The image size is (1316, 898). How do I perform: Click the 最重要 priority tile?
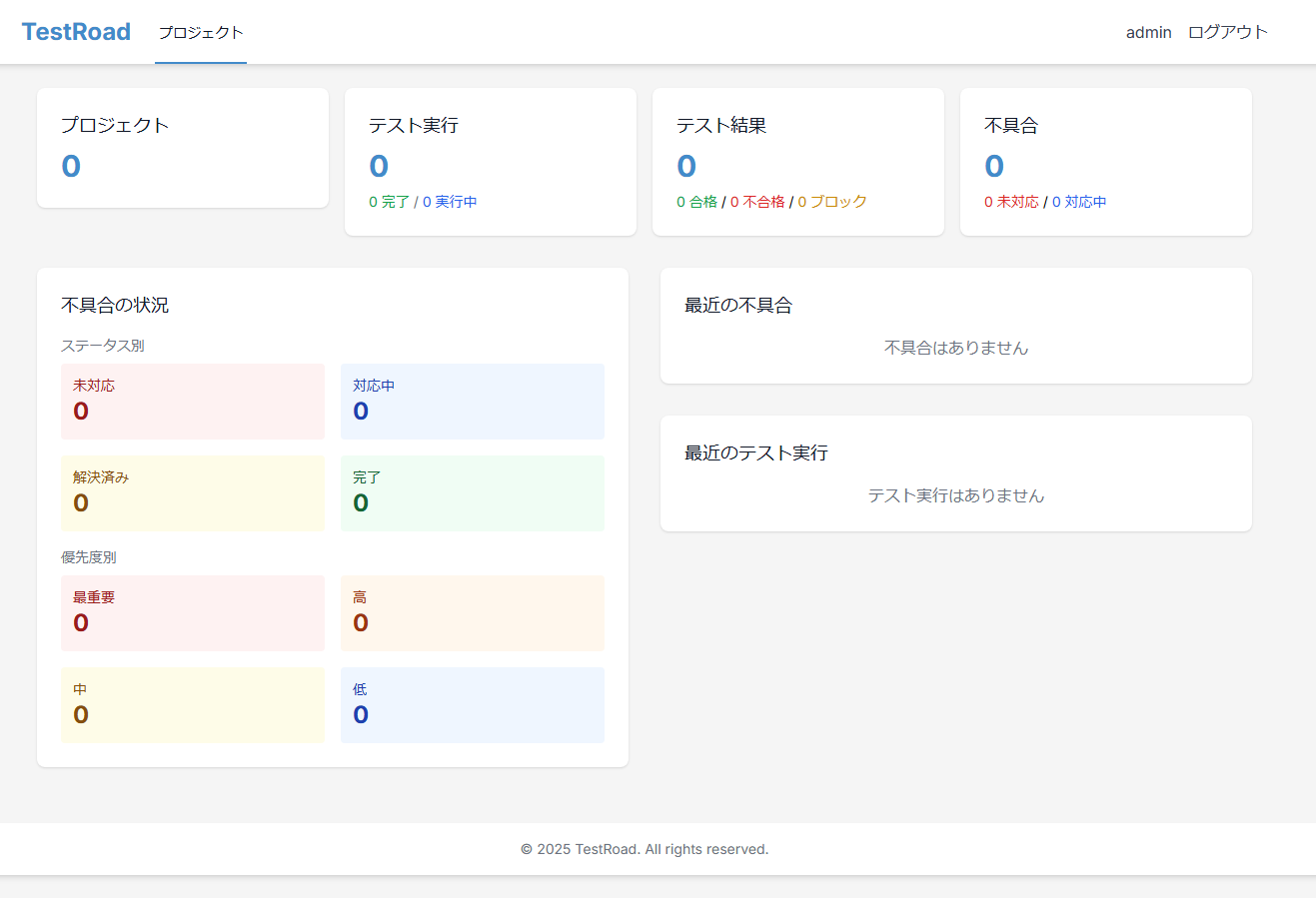coord(193,613)
